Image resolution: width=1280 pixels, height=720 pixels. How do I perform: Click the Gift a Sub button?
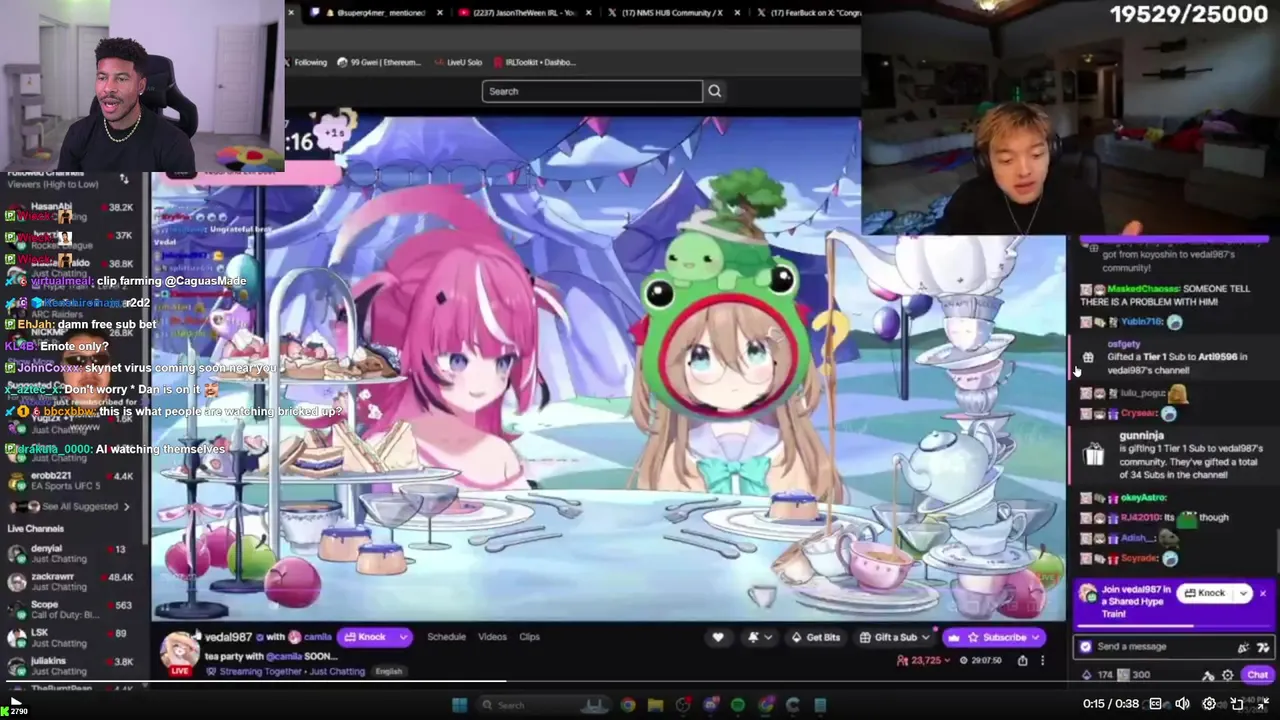coord(895,637)
